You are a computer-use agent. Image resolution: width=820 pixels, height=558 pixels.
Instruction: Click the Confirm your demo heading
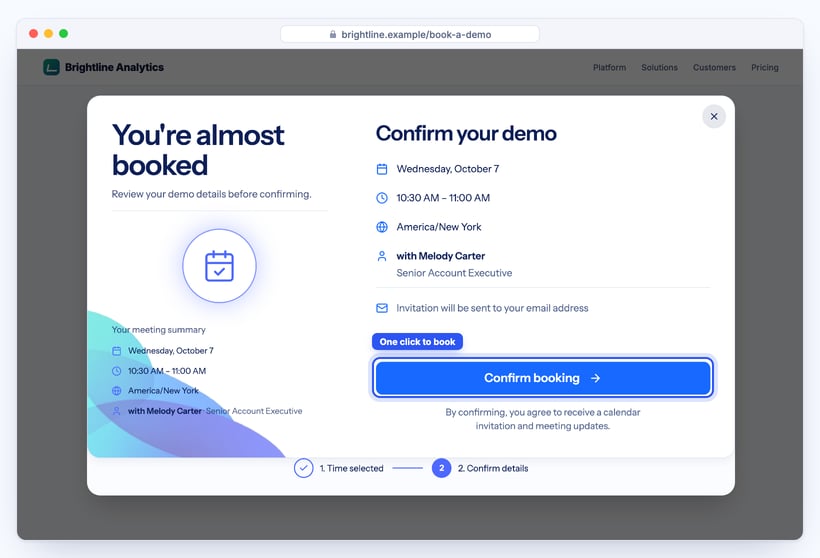466,133
